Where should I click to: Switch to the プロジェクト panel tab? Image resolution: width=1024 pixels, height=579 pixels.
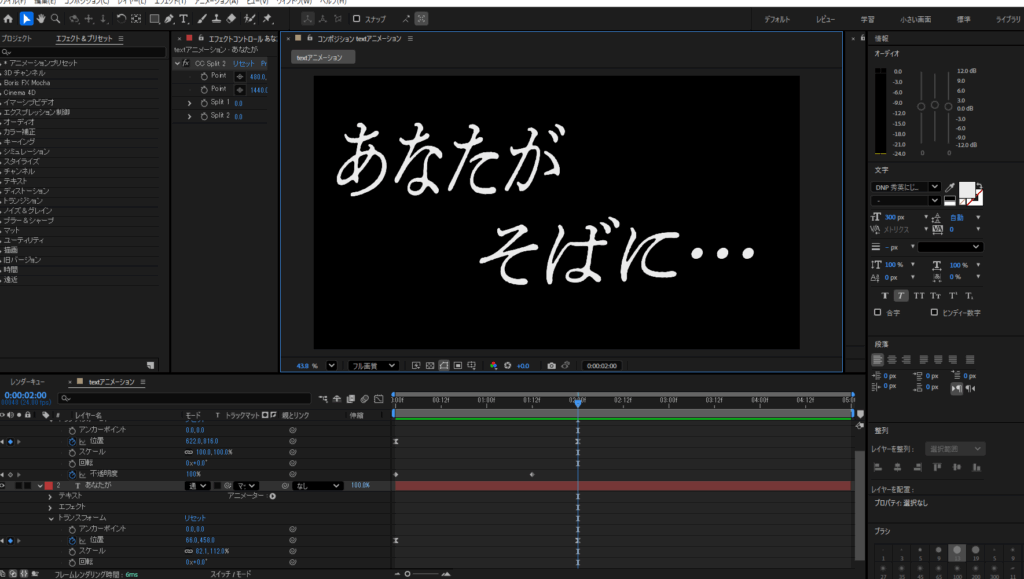(x=16, y=38)
